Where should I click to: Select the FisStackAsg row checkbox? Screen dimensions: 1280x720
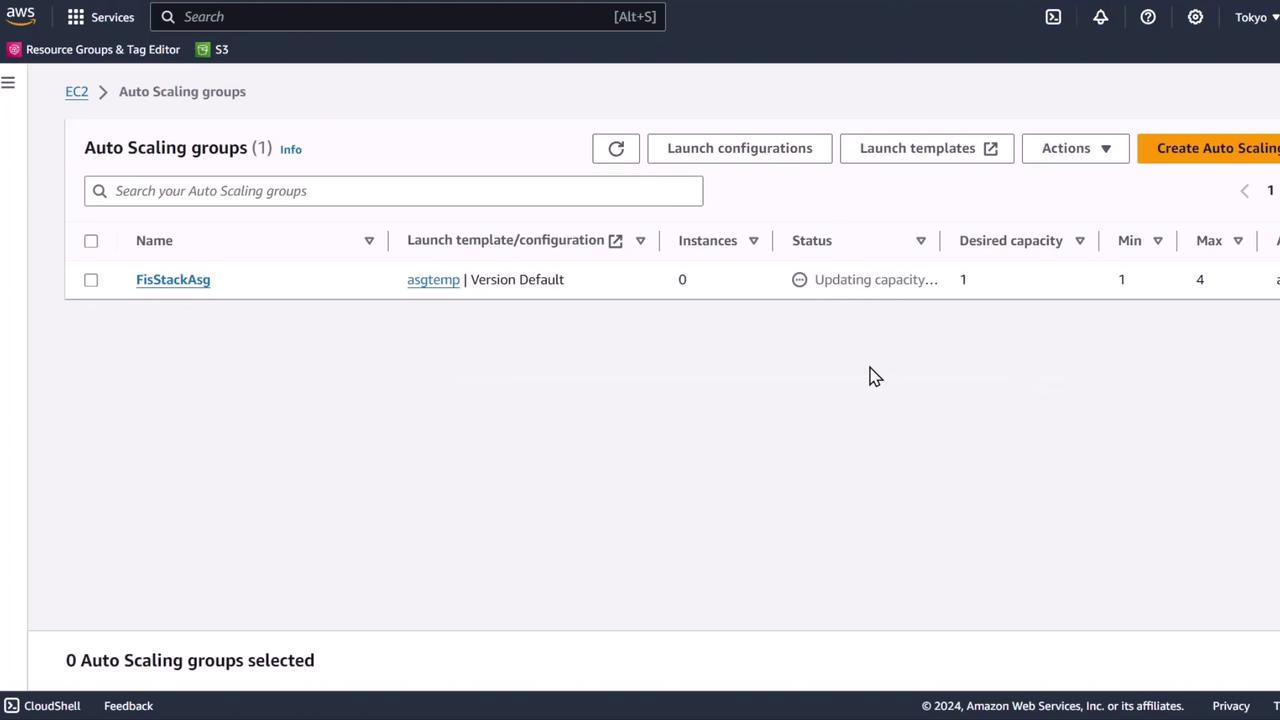pyautogui.click(x=91, y=280)
